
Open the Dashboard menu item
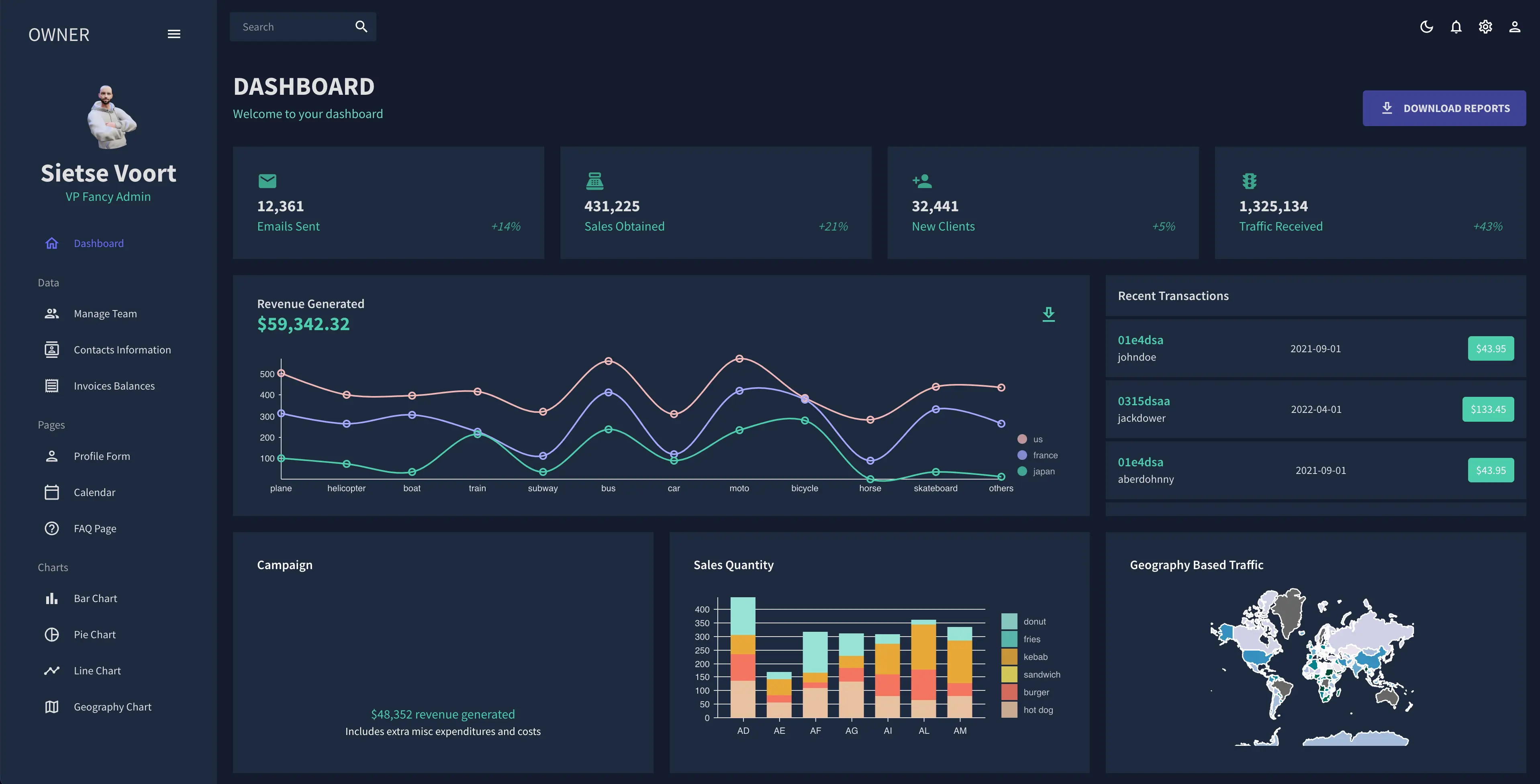[x=99, y=243]
